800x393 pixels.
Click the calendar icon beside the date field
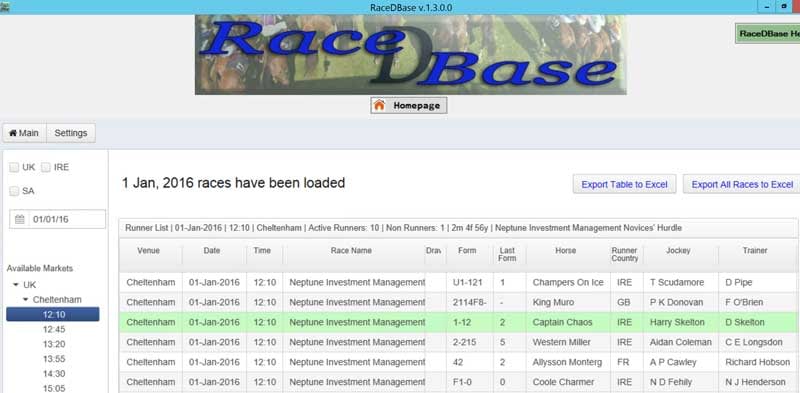coord(19,219)
